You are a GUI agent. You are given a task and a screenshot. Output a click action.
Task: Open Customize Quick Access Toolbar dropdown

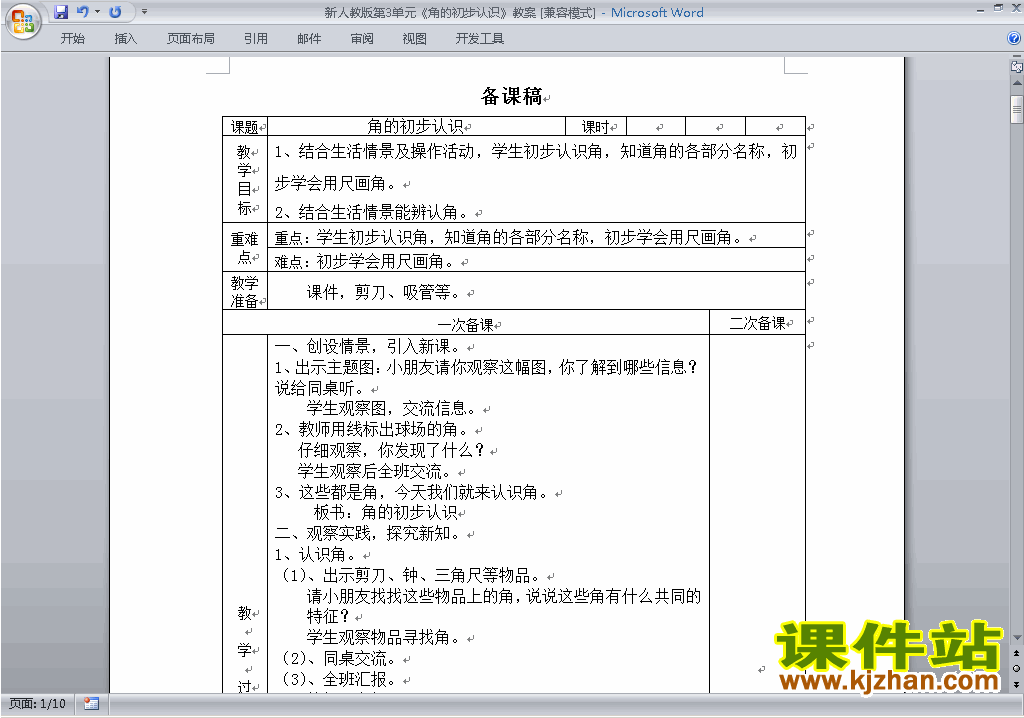click(x=144, y=12)
